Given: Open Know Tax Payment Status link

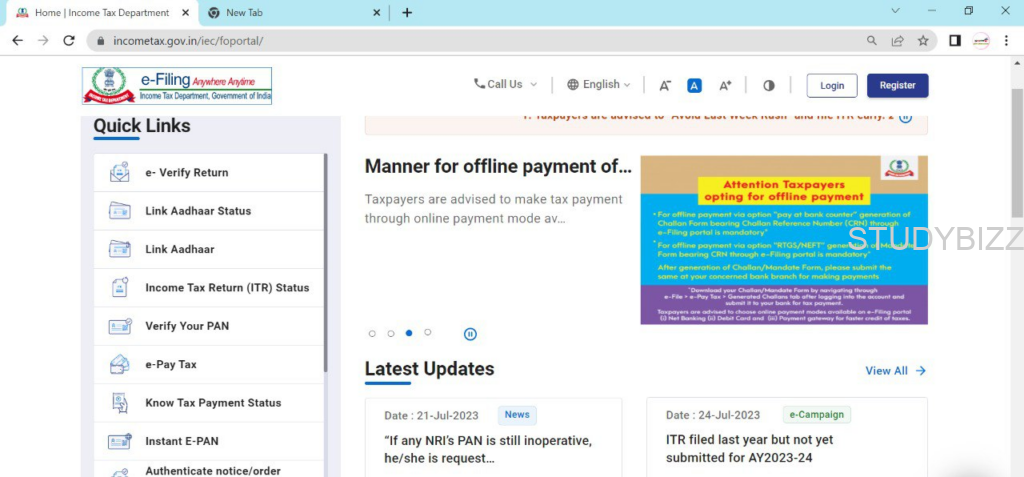Looking at the screenshot, I should pyautogui.click(x=213, y=403).
